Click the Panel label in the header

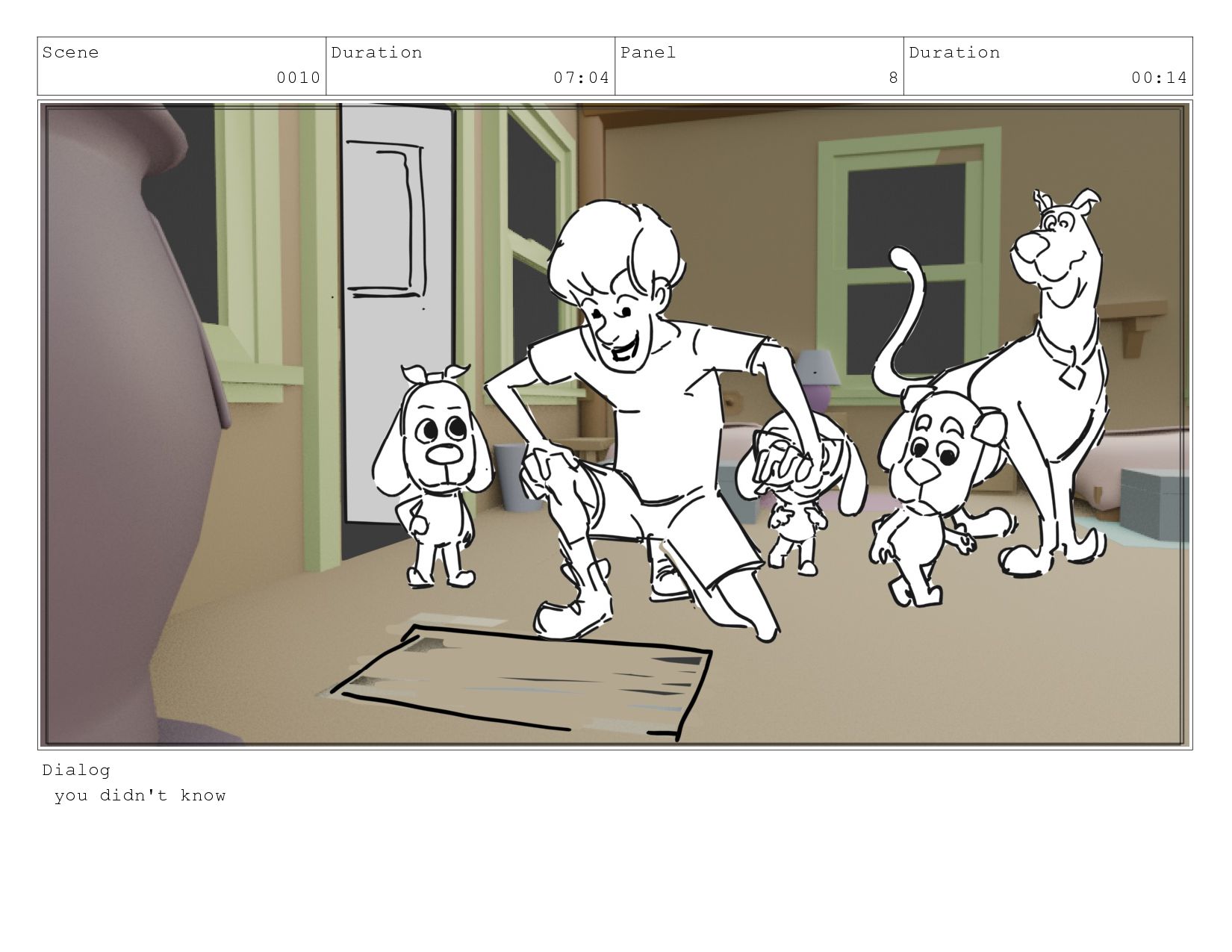click(648, 52)
